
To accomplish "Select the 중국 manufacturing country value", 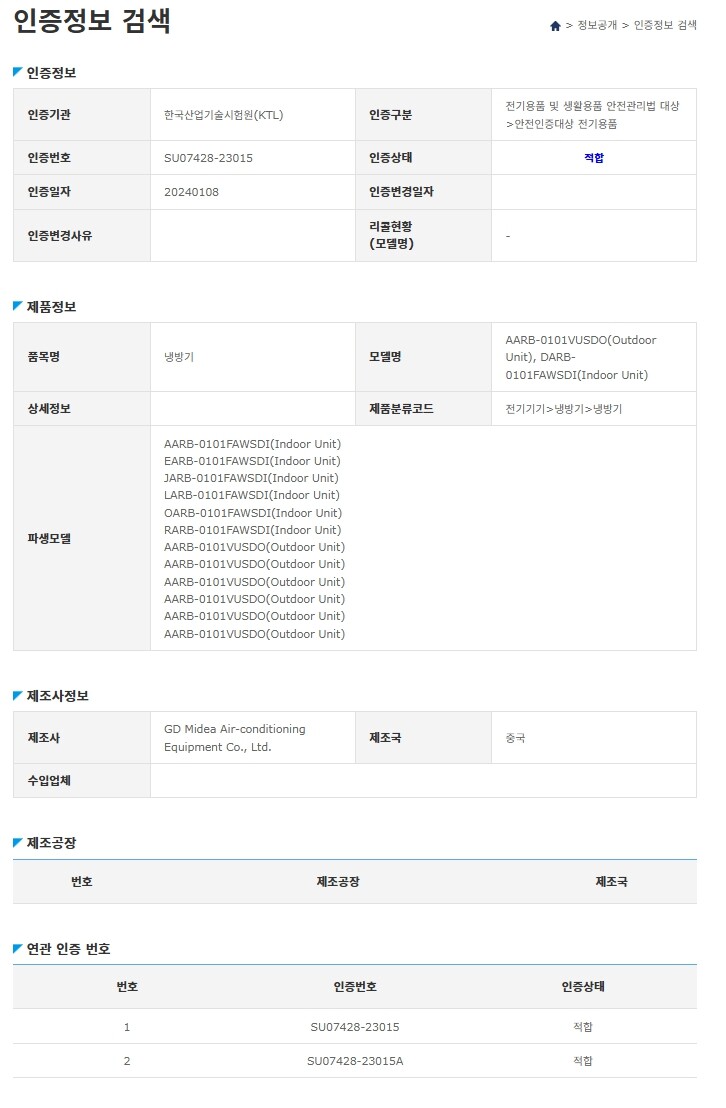I will (515, 738).
